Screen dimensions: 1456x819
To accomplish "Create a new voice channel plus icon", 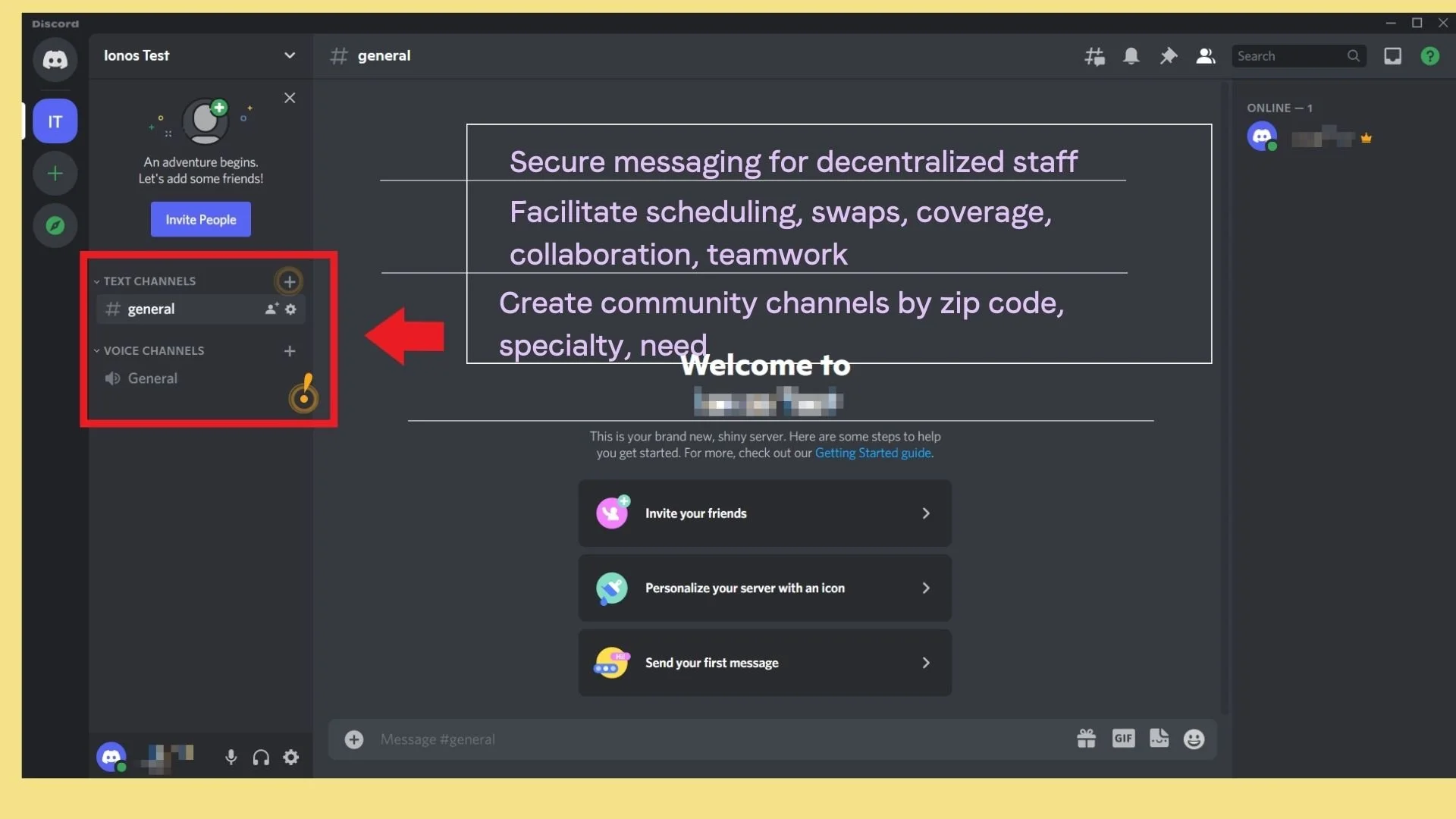I will [x=289, y=351].
